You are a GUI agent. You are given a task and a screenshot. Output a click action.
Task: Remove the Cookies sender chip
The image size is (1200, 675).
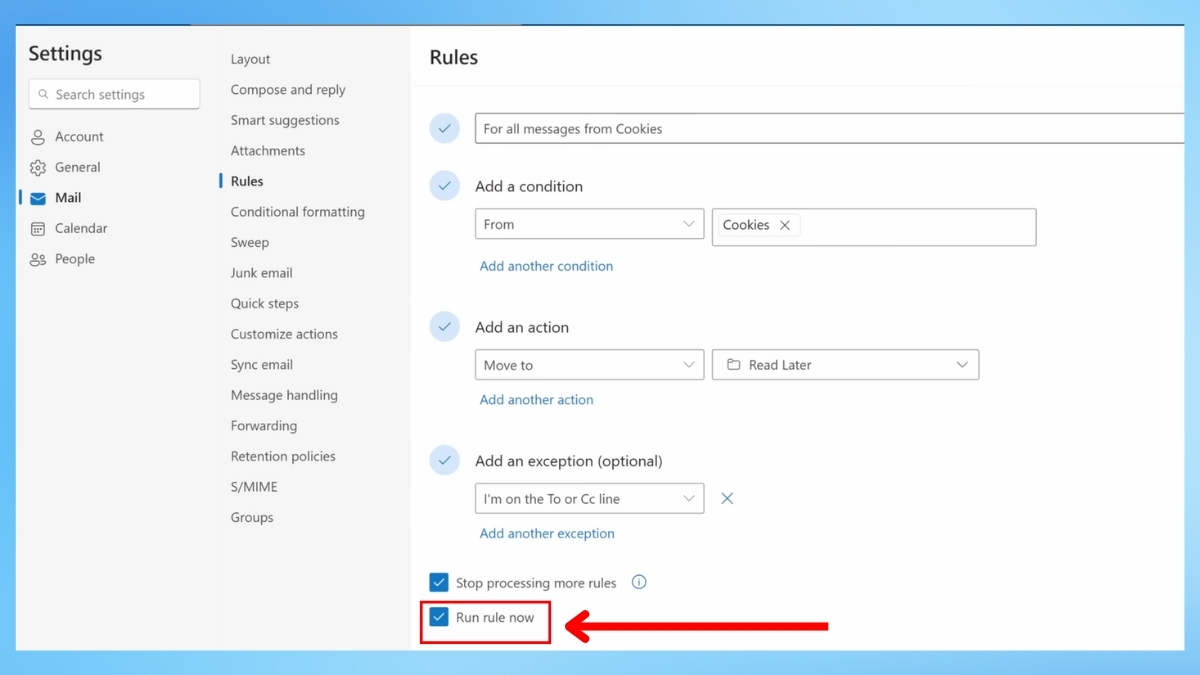[785, 226]
